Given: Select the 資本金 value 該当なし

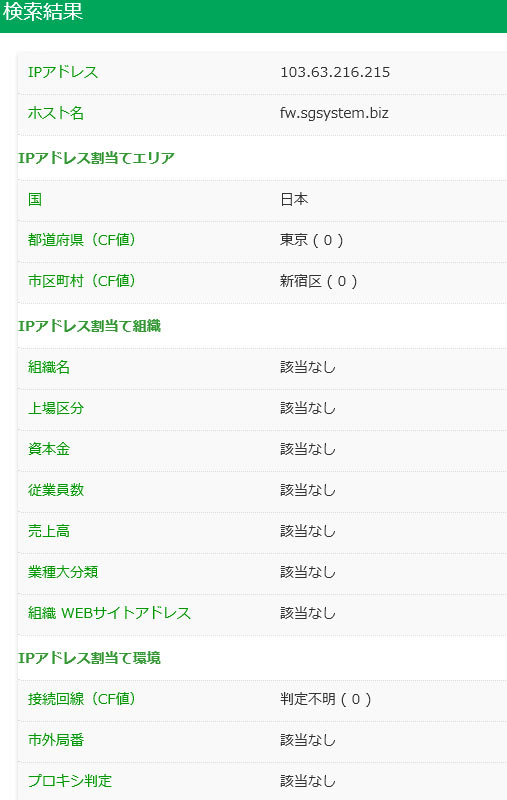Looking at the screenshot, I should pos(308,449).
